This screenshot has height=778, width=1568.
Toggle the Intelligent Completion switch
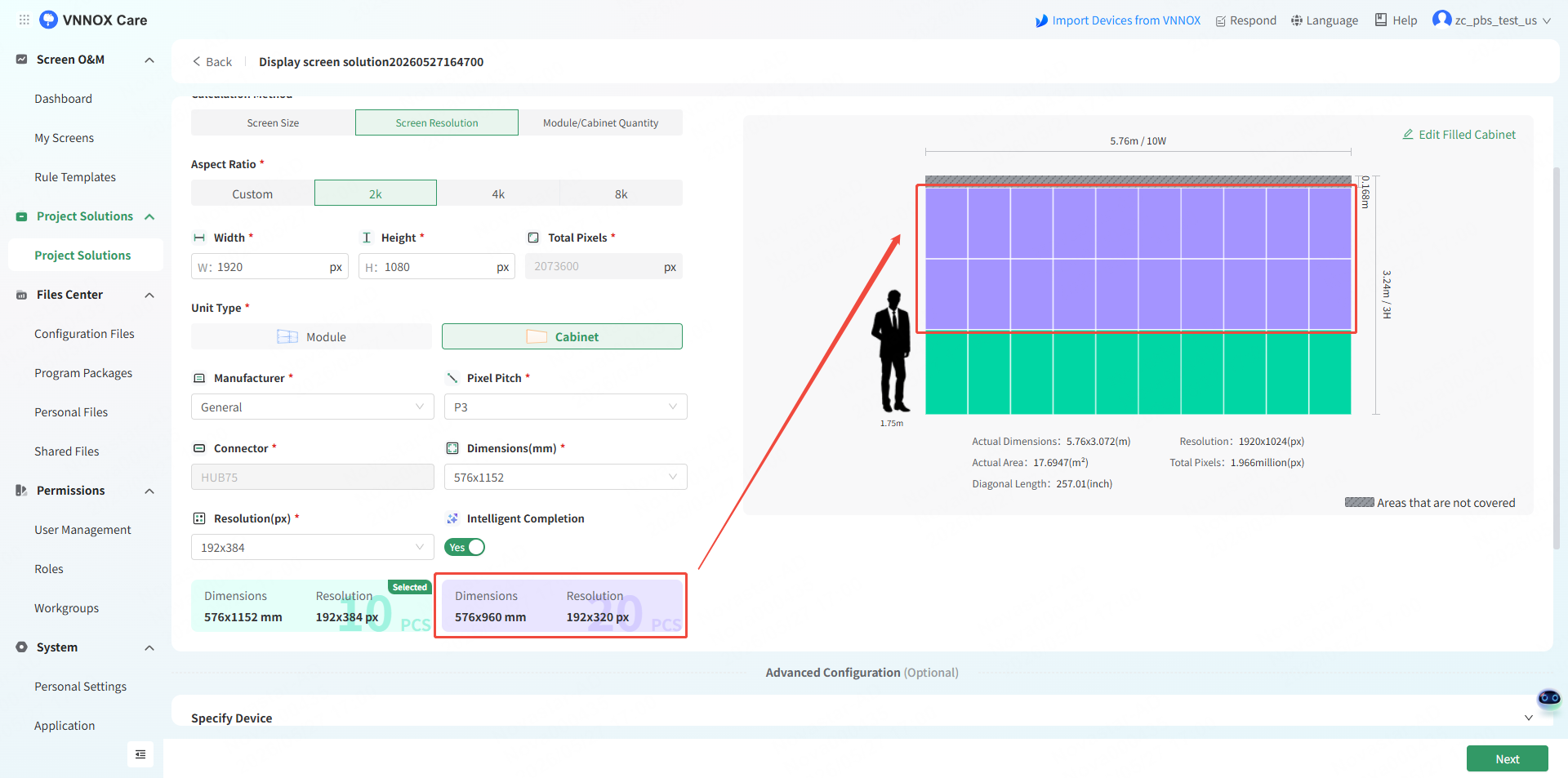tap(465, 547)
